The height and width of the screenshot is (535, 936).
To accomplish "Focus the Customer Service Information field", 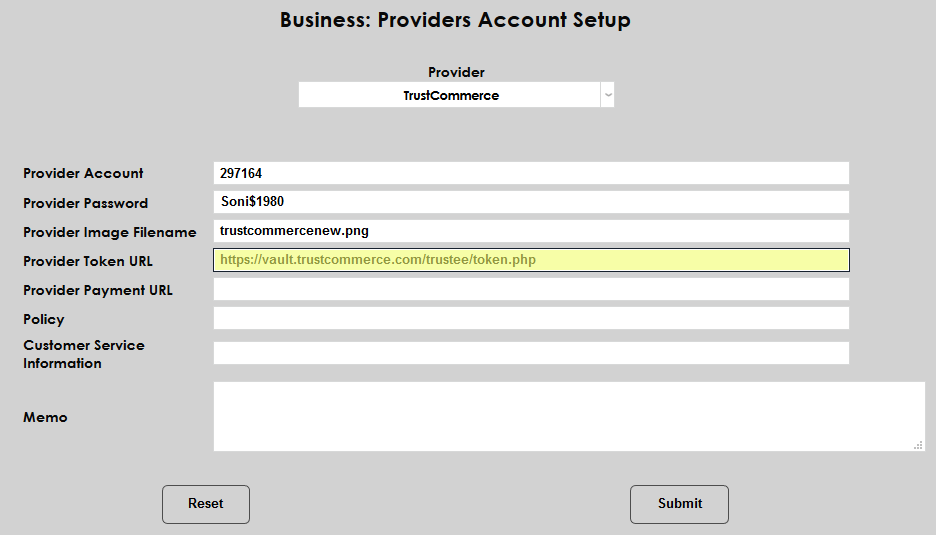I will coord(531,353).
